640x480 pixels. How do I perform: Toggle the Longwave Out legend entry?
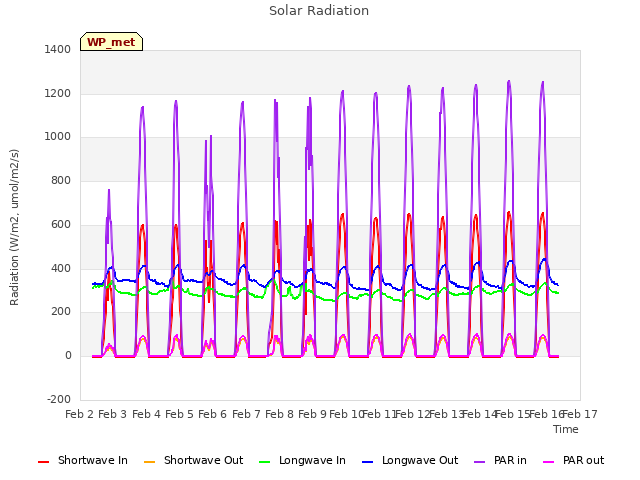410,460
